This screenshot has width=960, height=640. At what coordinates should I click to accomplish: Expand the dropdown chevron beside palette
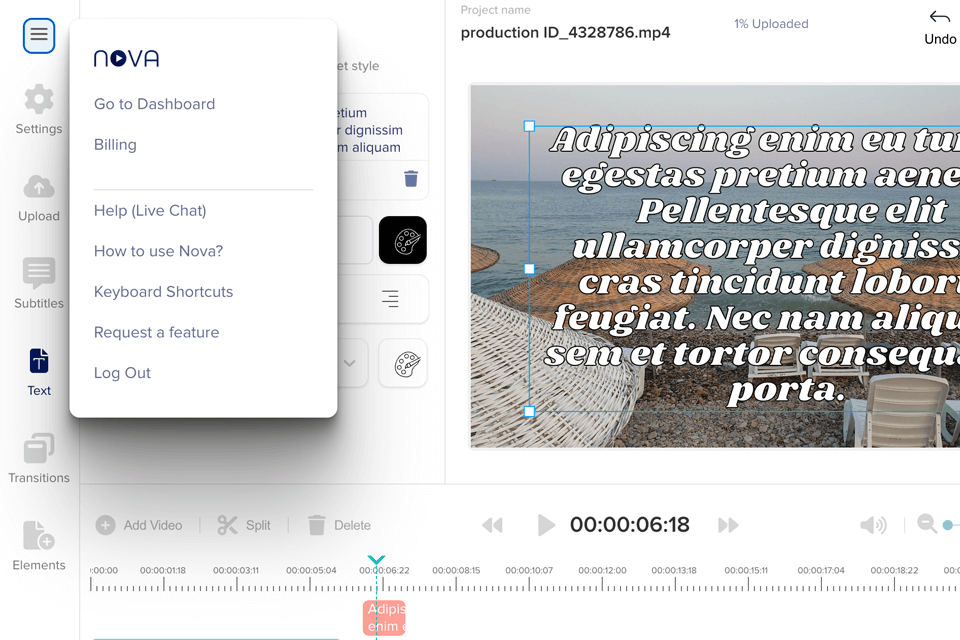[350, 363]
